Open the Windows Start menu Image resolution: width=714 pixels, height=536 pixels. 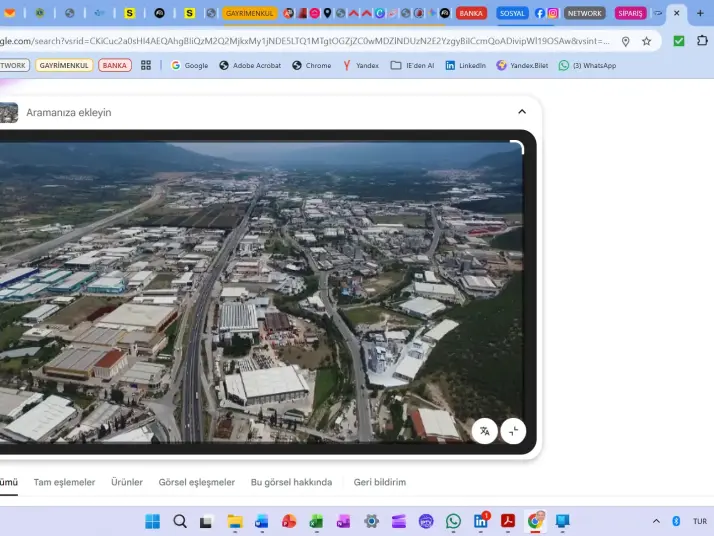pos(152,521)
